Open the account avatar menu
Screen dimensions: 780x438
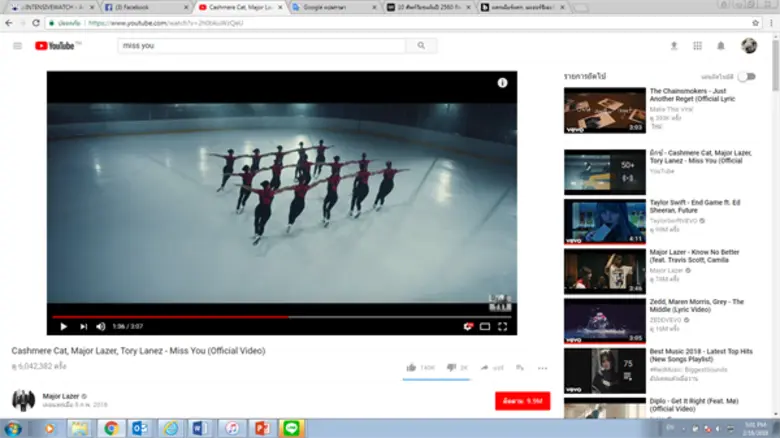coord(749,46)
